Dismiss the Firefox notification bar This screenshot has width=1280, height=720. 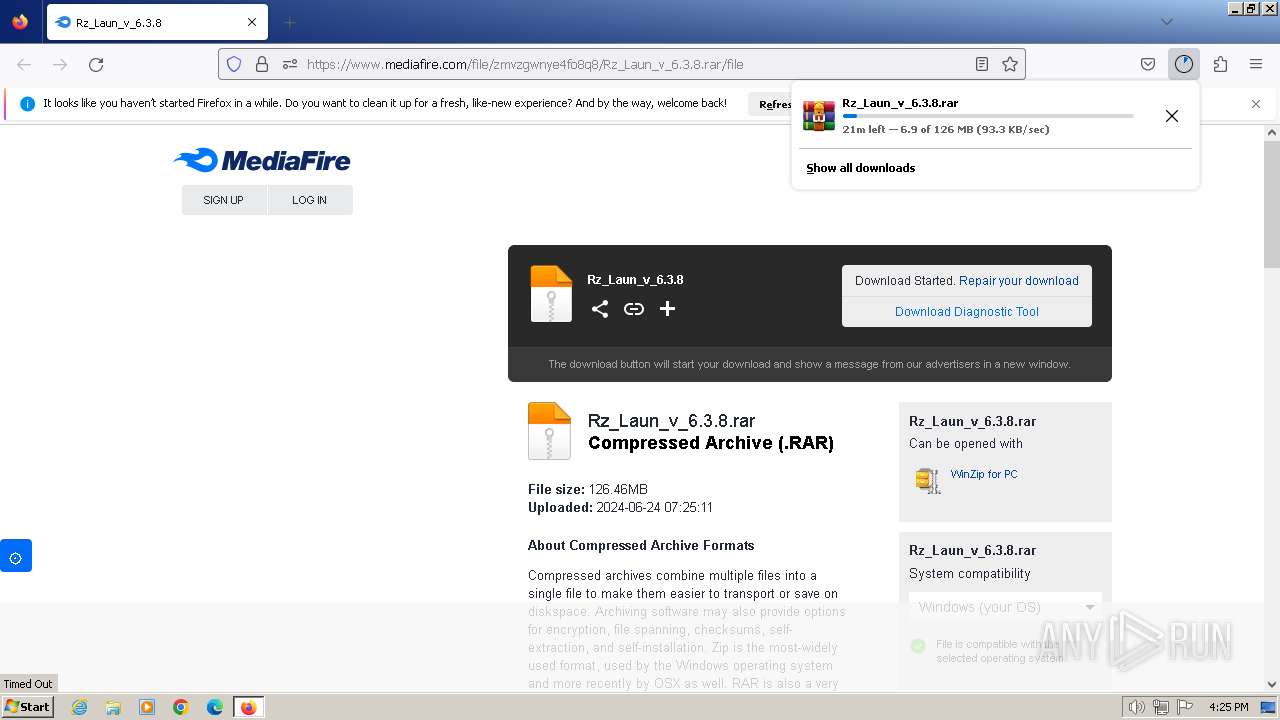click(x=1256, y=104)
